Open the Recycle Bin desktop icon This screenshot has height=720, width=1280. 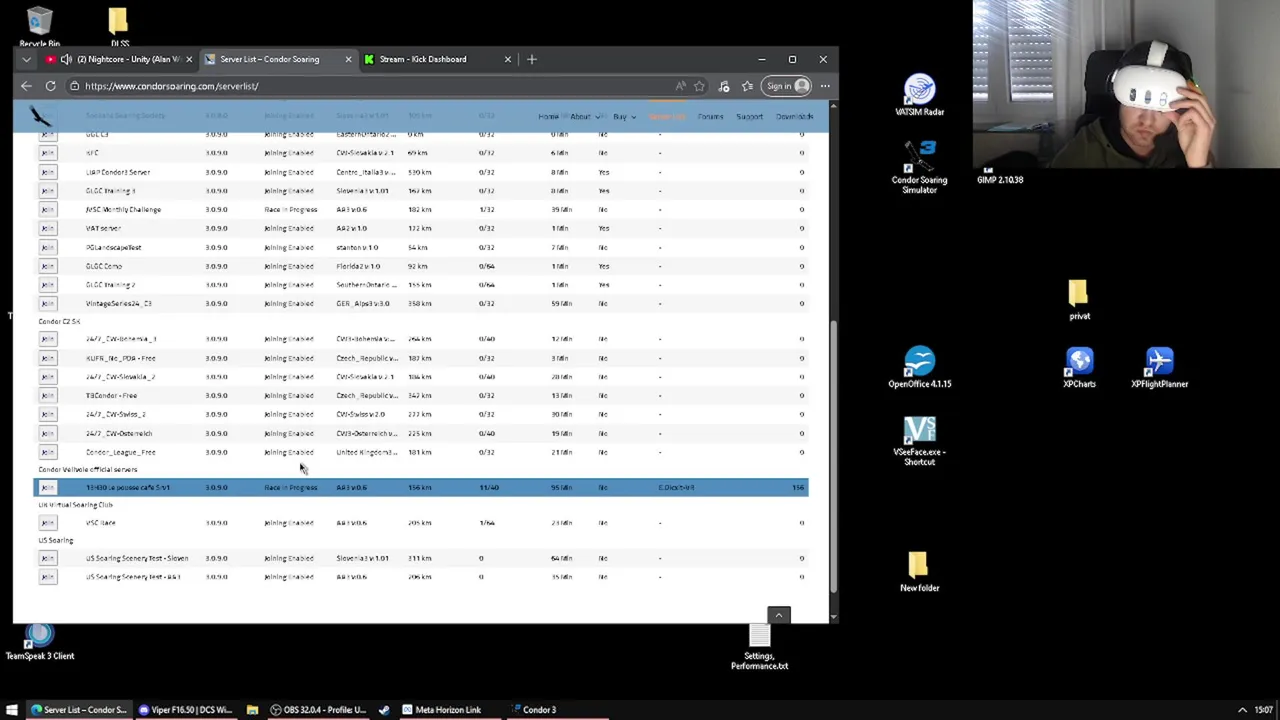click(39, 27)
